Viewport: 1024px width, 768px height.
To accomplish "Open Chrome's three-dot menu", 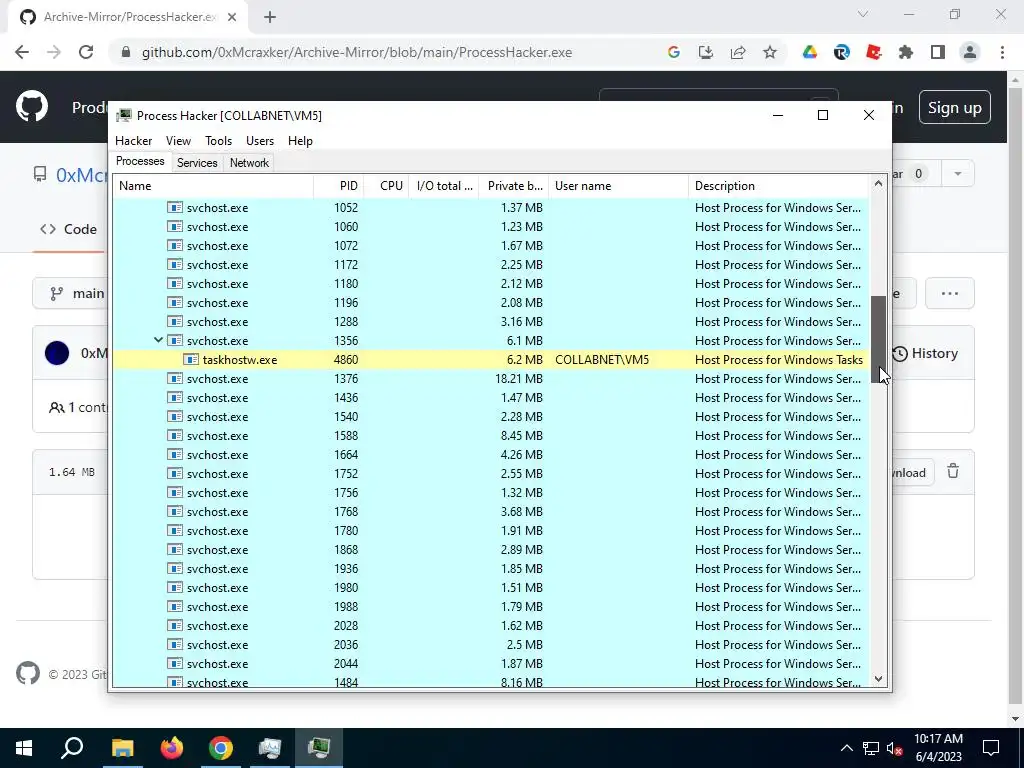I will click(1002, 52).
